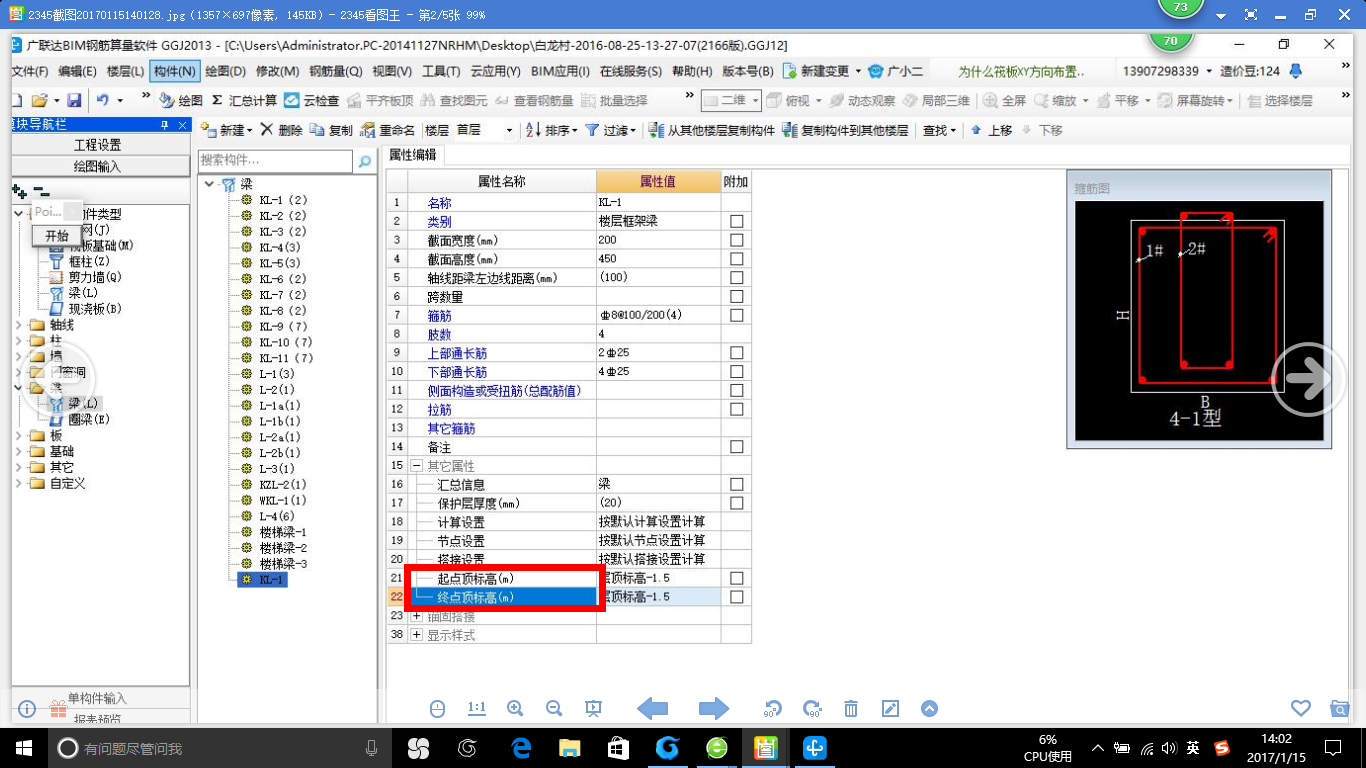This screenshot has width=1366, height=768.
Task: Click the add node plus icon in navigation panel
Action: pos(19,191)
